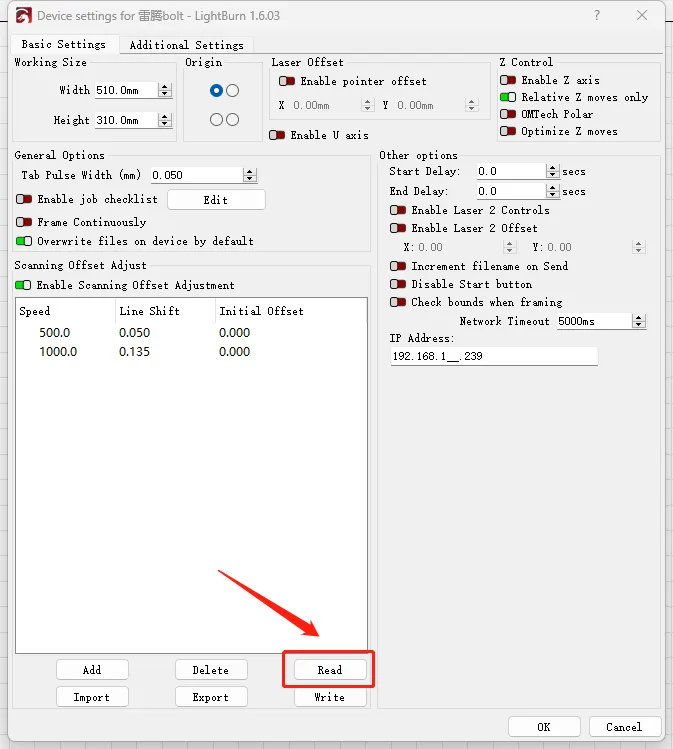Toggle Enable pointer offset switch
The image size is (673, 749).
pos(287,81)
